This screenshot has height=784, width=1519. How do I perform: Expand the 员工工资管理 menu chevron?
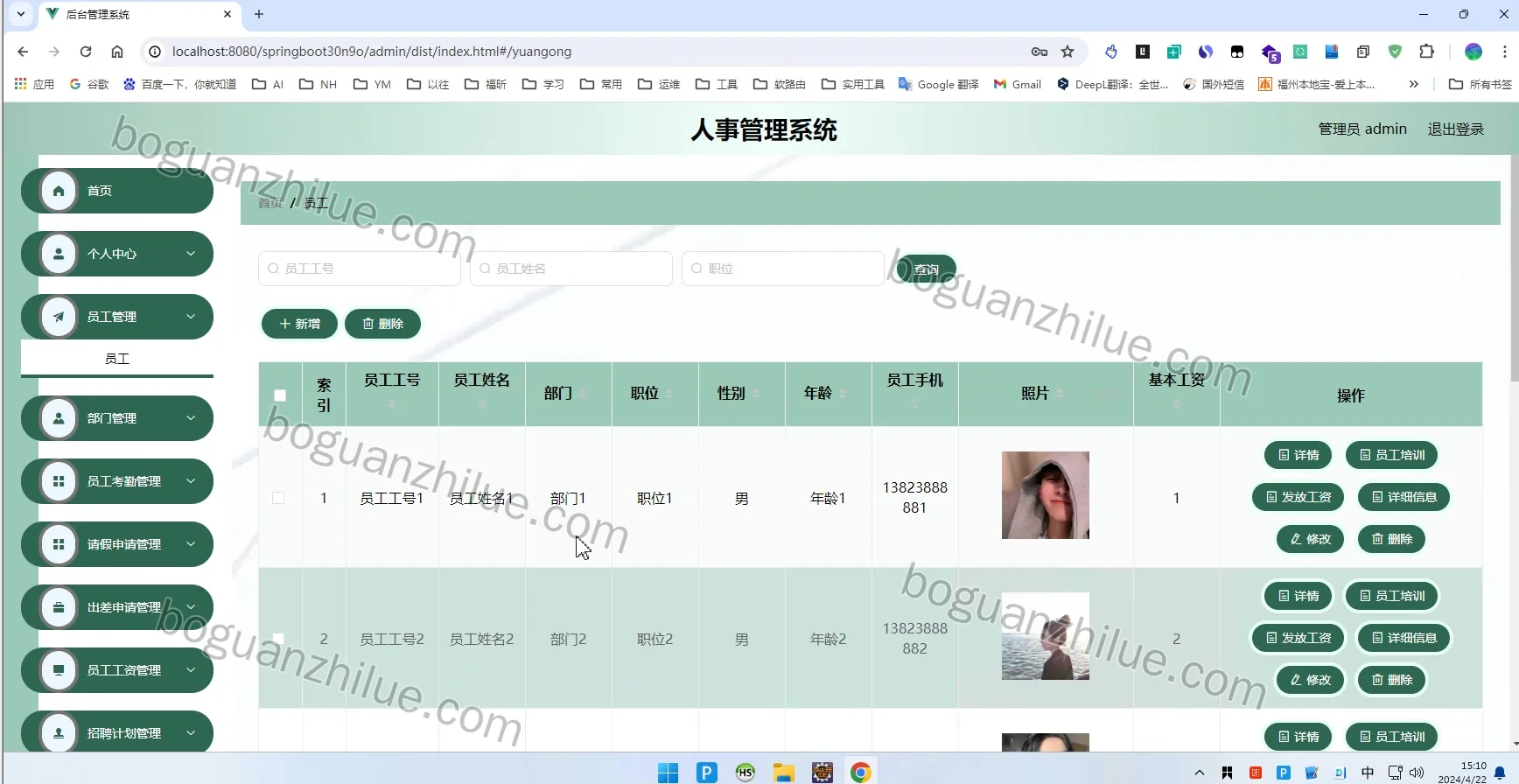pos(191,670)
